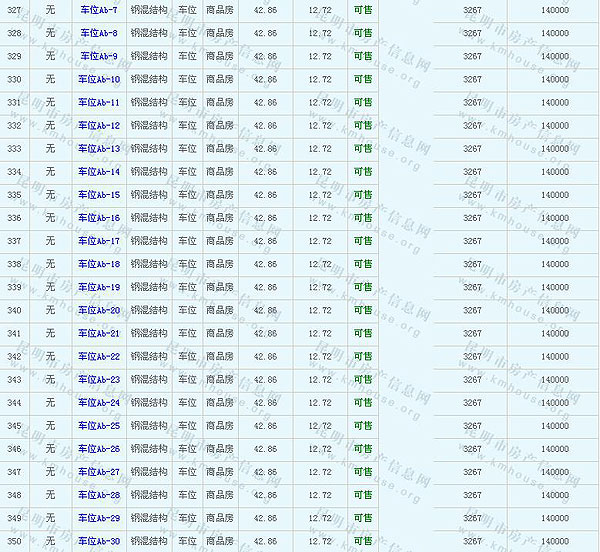Open the 车位Ab-24 link
600x552 pixels.
click(99, 403)
